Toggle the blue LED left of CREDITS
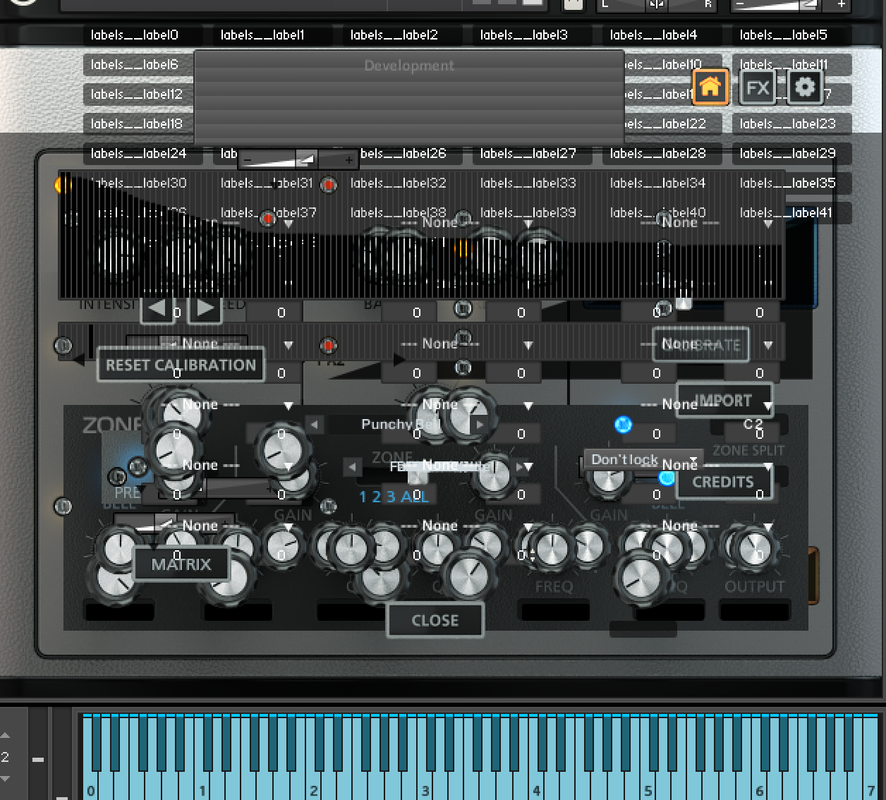Screen dimensions: 886x800 tap(667, 478)
